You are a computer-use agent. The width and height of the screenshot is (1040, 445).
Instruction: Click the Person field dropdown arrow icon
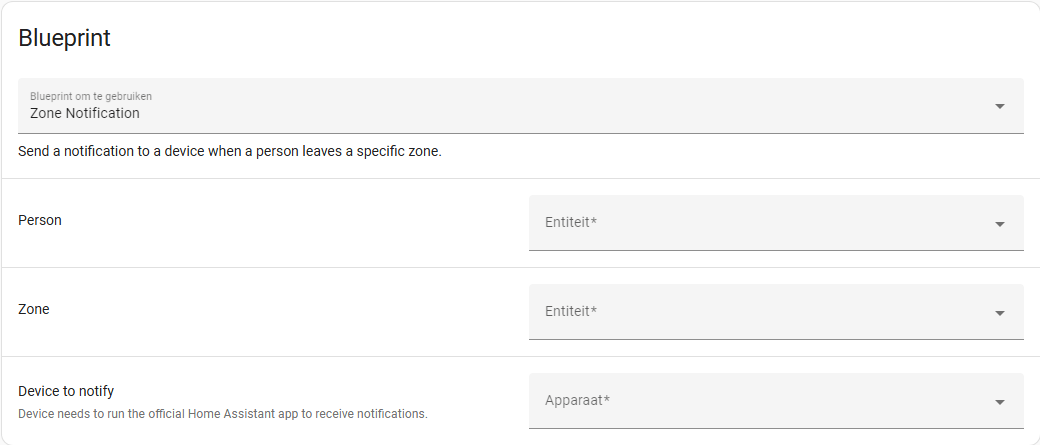coord(1000,224)
